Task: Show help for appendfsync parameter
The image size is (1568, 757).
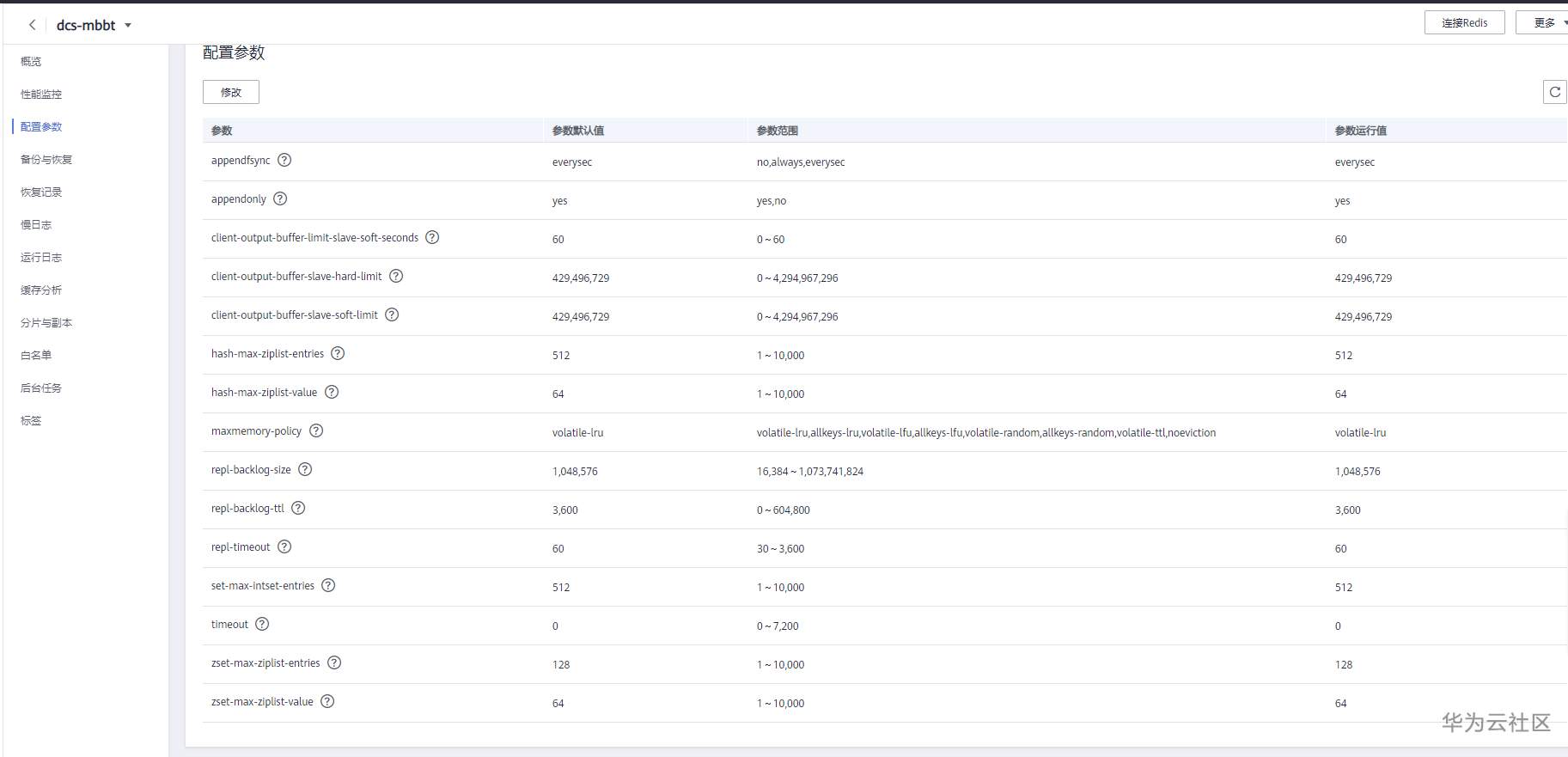Action: [x=284, y=160]
